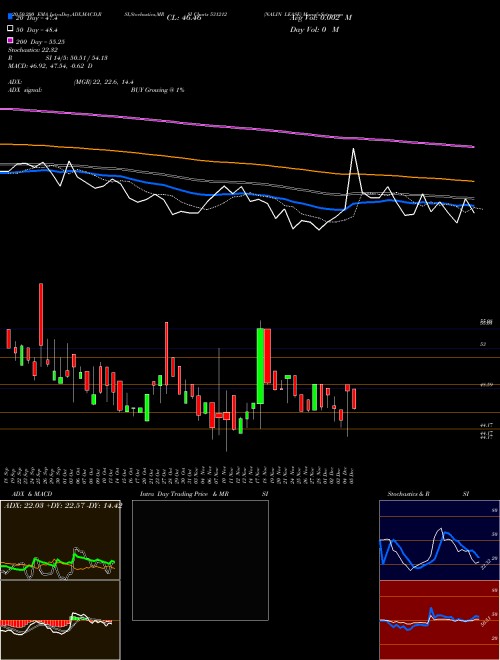Click the 52 price level label
The image size is (500, 660).
click(483, 344)
